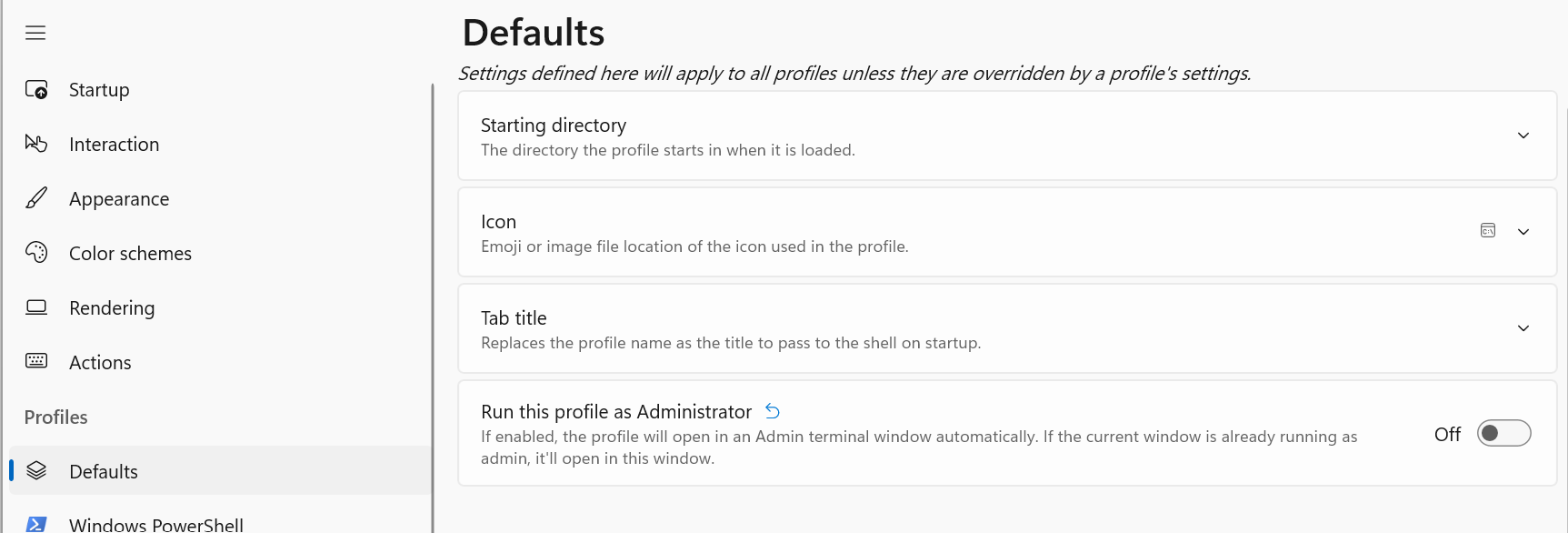The image size is (1568, 533).
Task: Click the Appearance brush icon
Action: (36, 198)
